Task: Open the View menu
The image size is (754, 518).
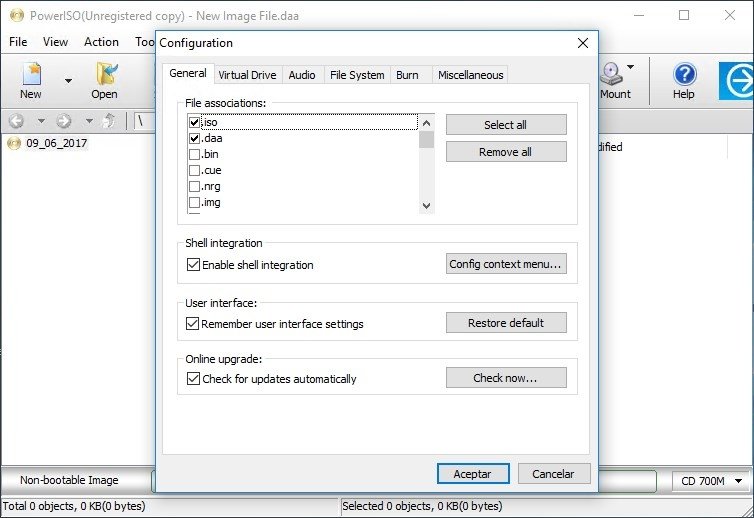Action: click(x=55, y=42)
